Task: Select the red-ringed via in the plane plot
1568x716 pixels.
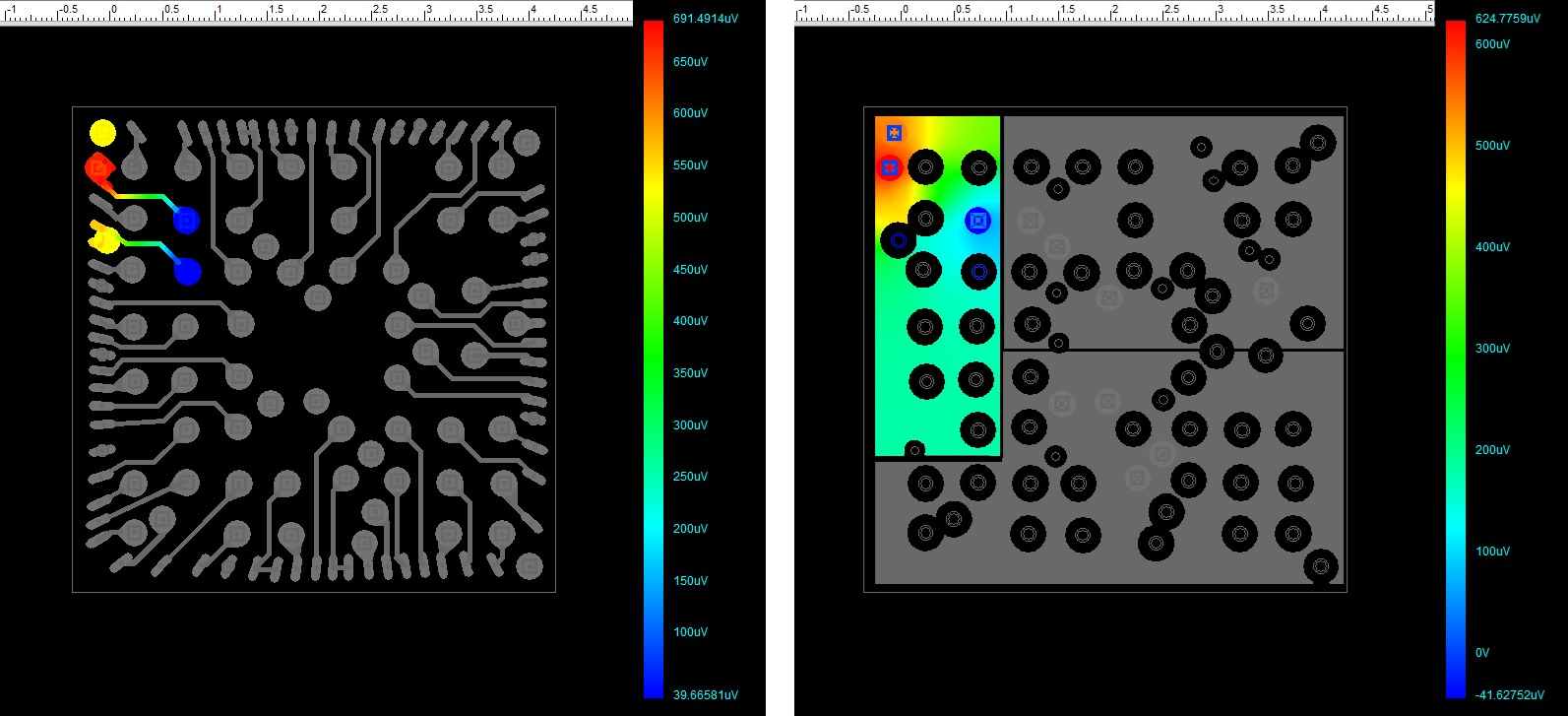Action: 890,168
